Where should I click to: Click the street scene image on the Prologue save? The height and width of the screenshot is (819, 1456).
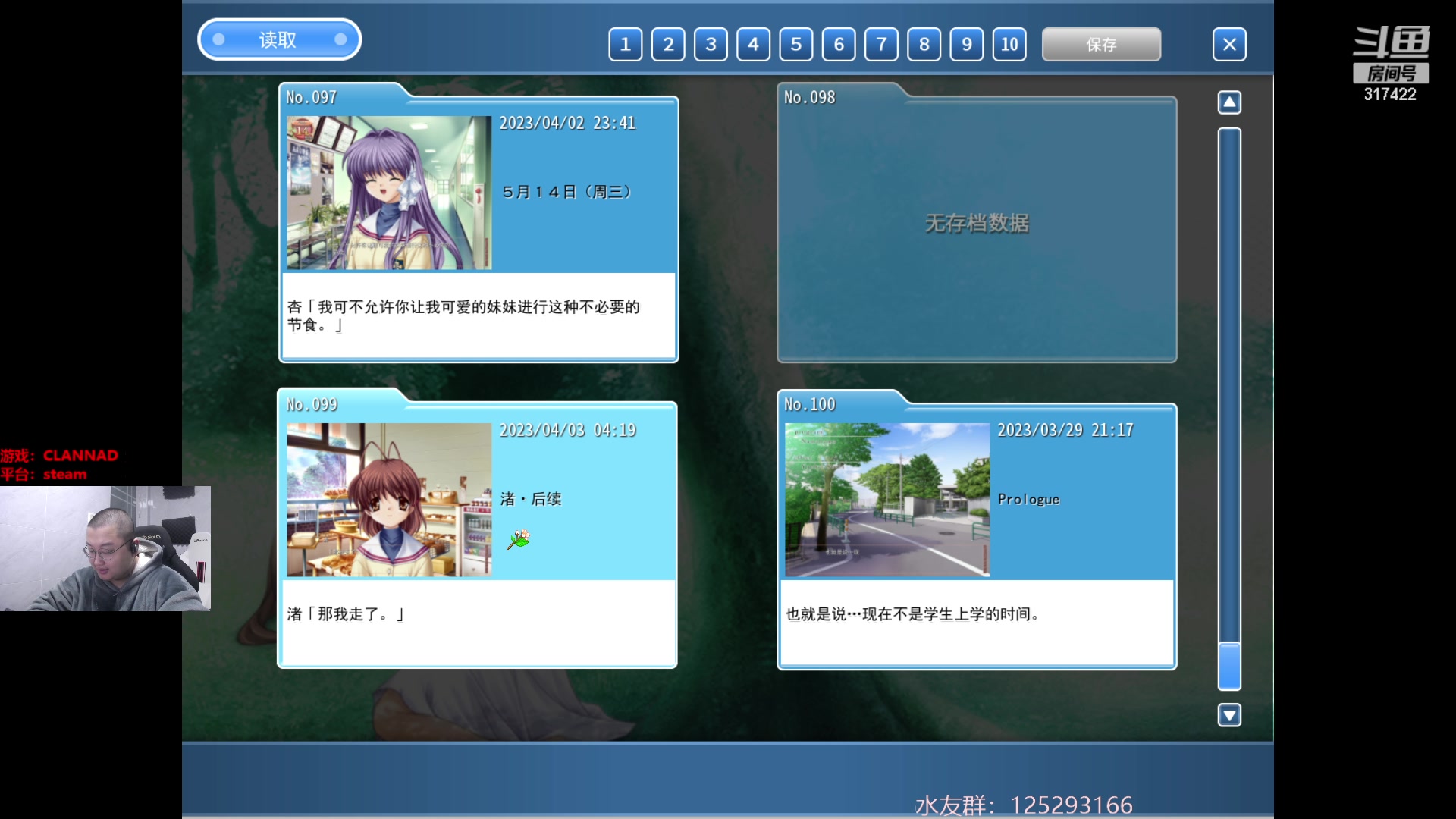tap(886, 499)
